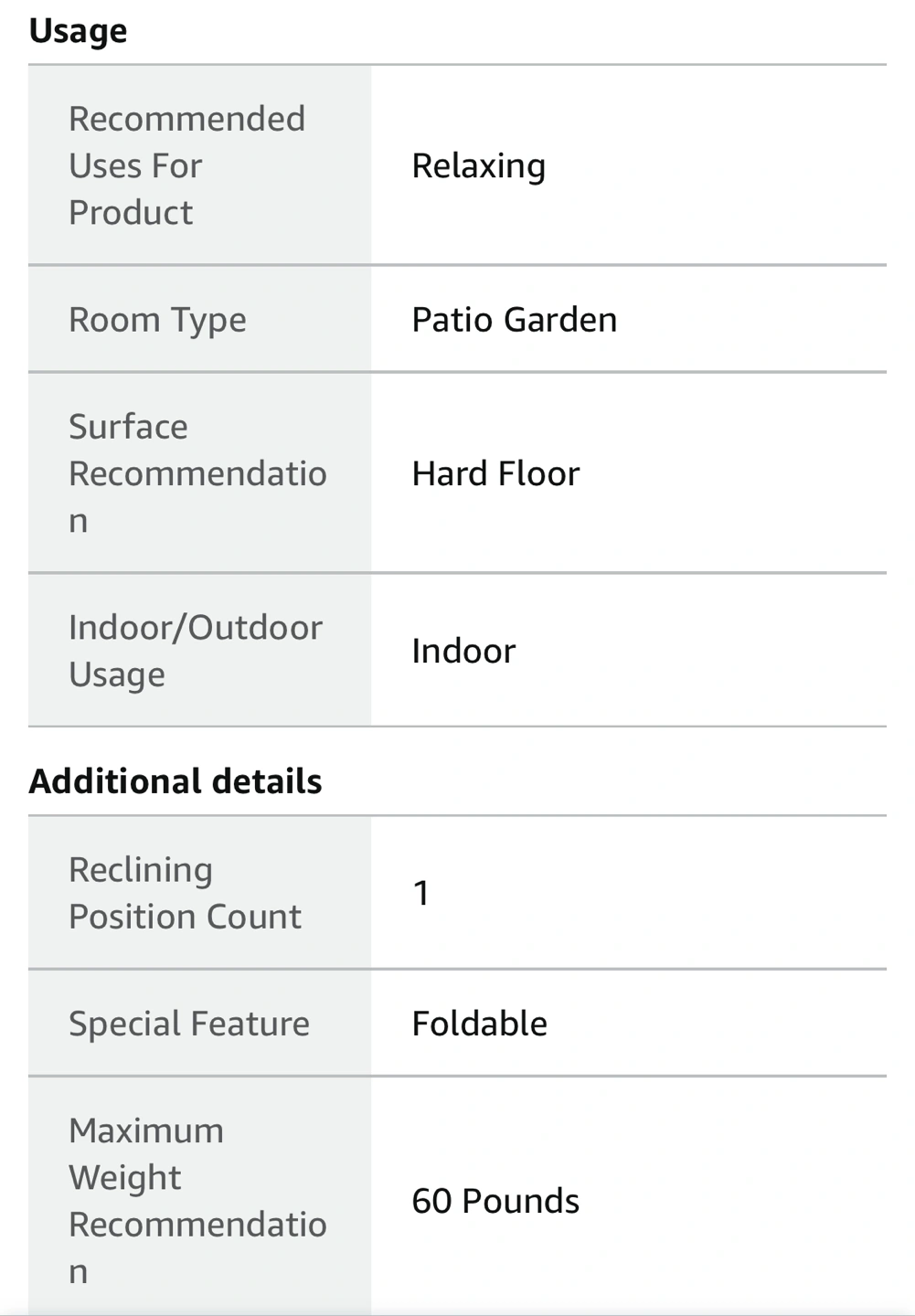
Task: Click the Hard Floor value
Action: [495, 473]
